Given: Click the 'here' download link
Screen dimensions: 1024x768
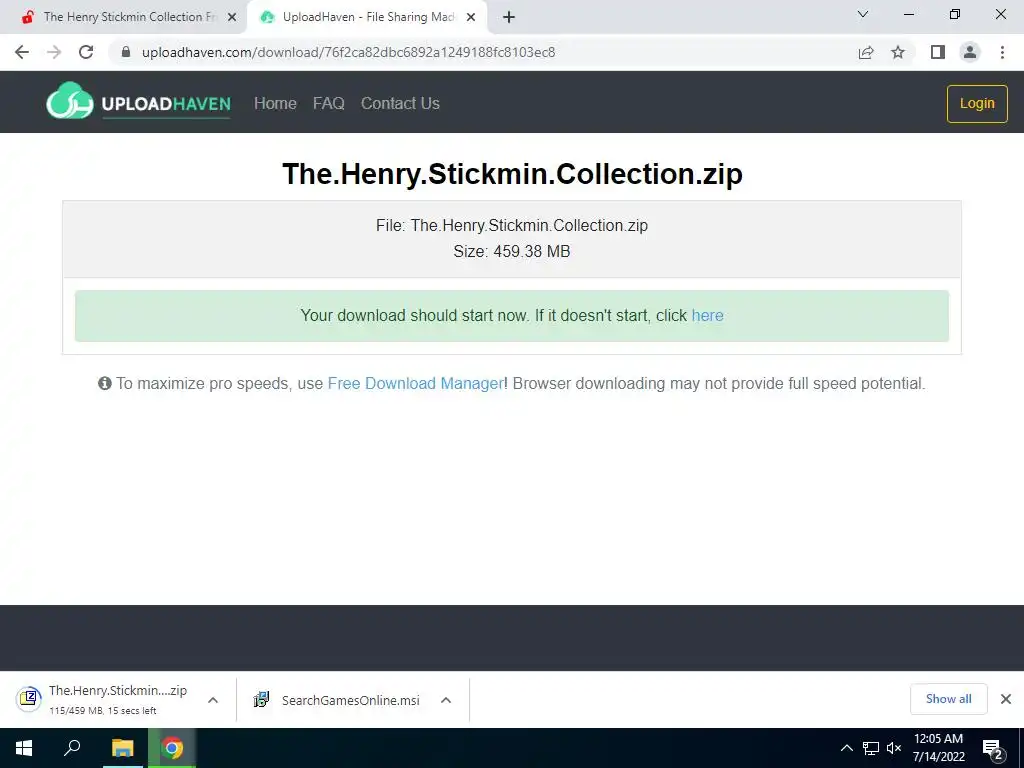Looking at the screenshot, I should point(707,315).
